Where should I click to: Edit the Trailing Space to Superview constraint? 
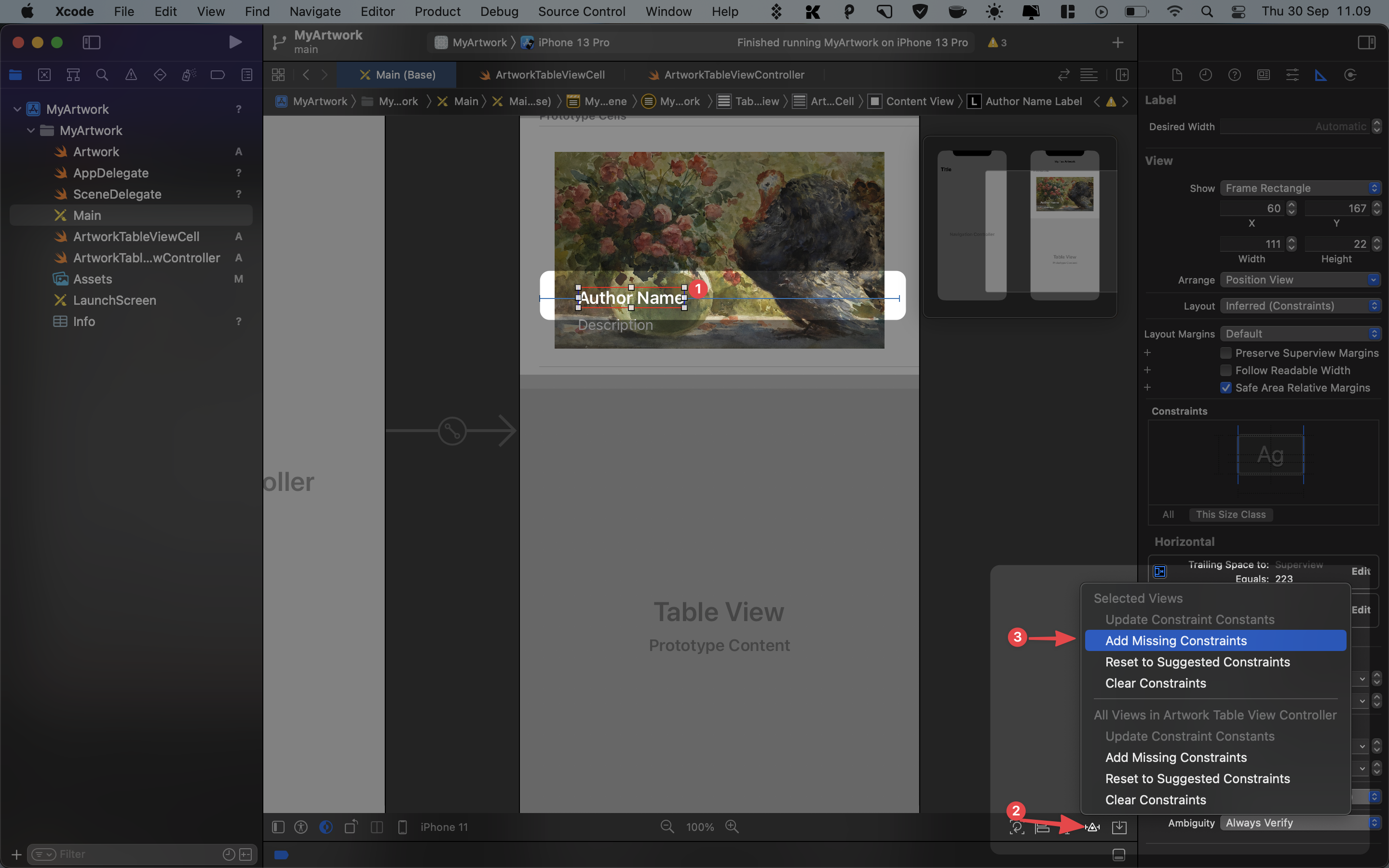click(1360, 571)
